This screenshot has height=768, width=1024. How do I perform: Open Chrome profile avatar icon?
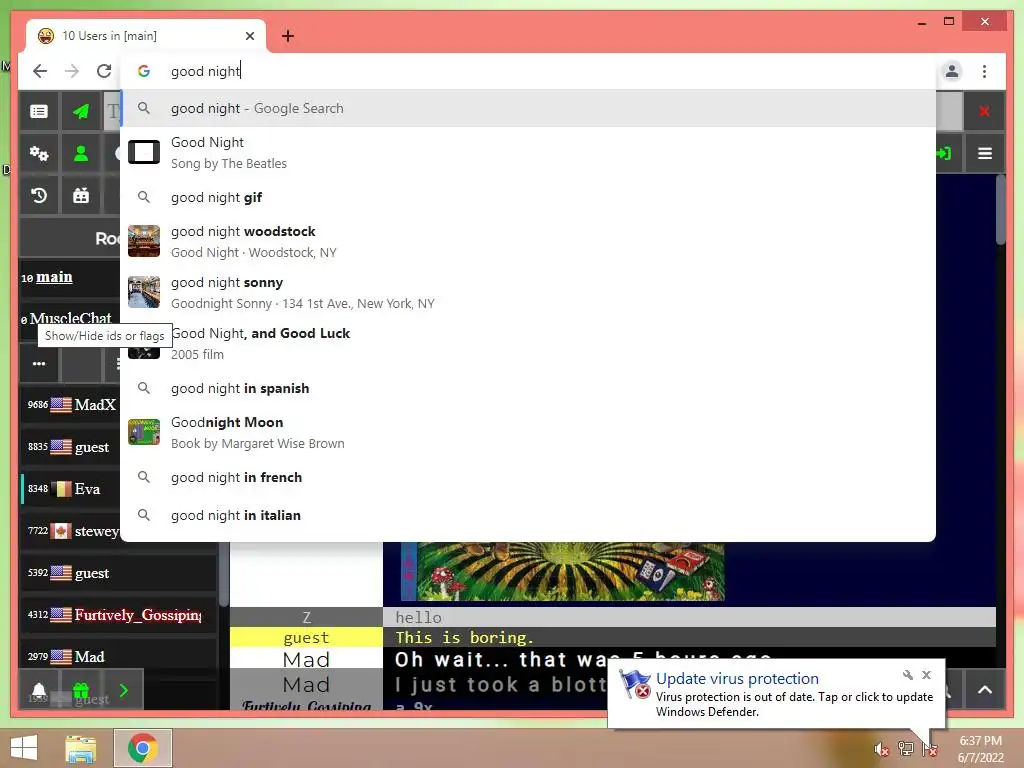coord(952,71)
